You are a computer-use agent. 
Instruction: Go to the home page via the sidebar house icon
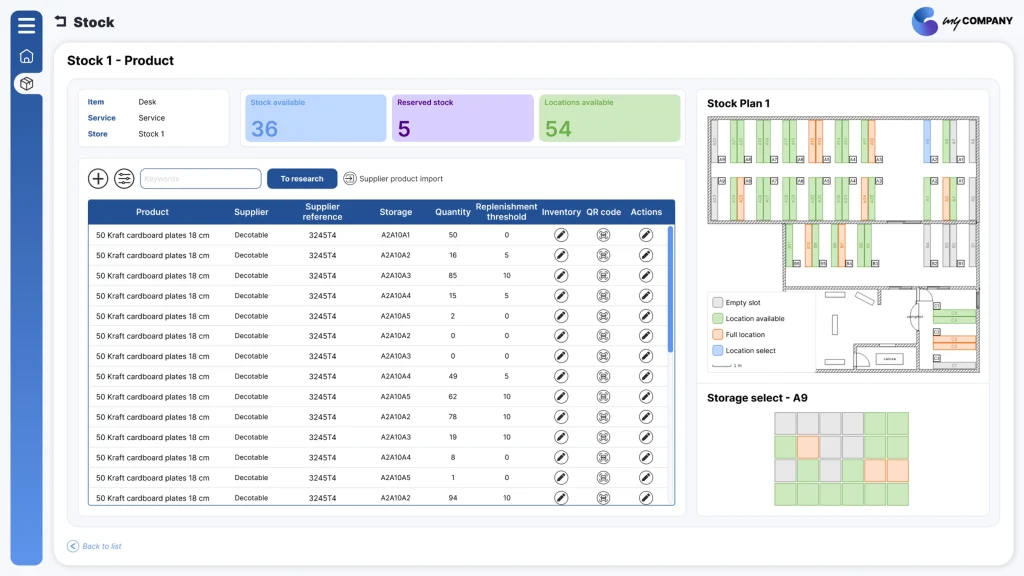click(26, 56)
